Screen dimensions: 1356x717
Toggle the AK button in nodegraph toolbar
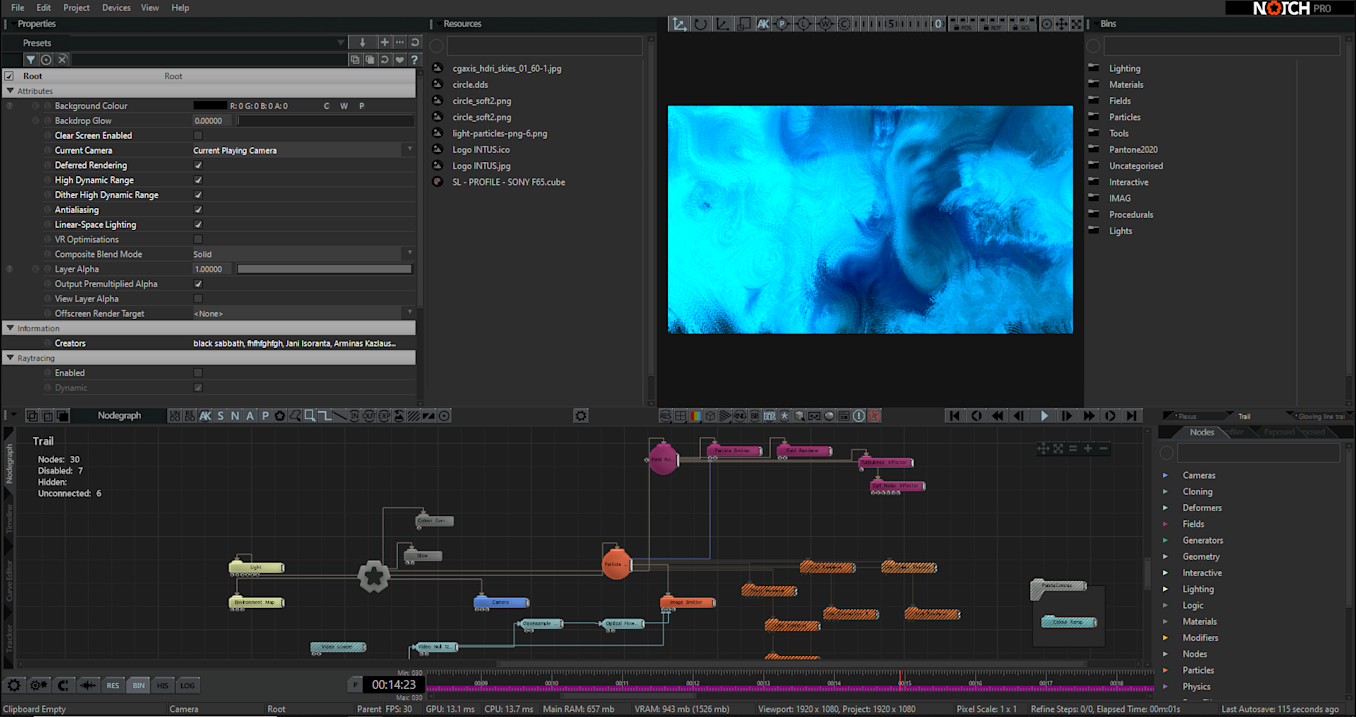[205, 416]
